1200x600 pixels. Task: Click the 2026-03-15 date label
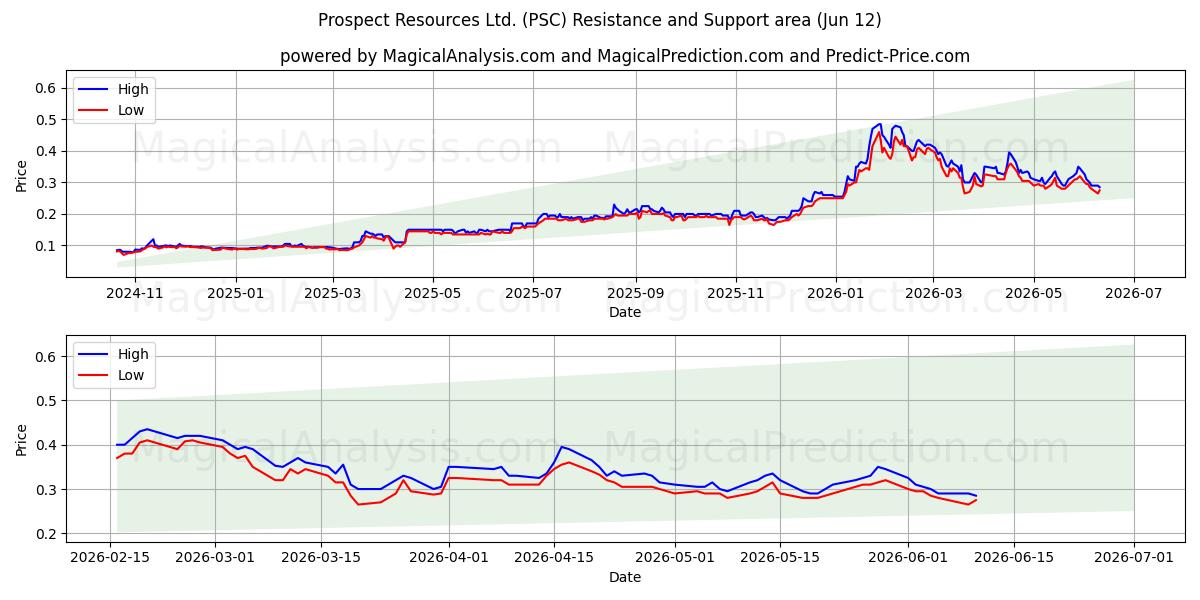coord(321,558)
